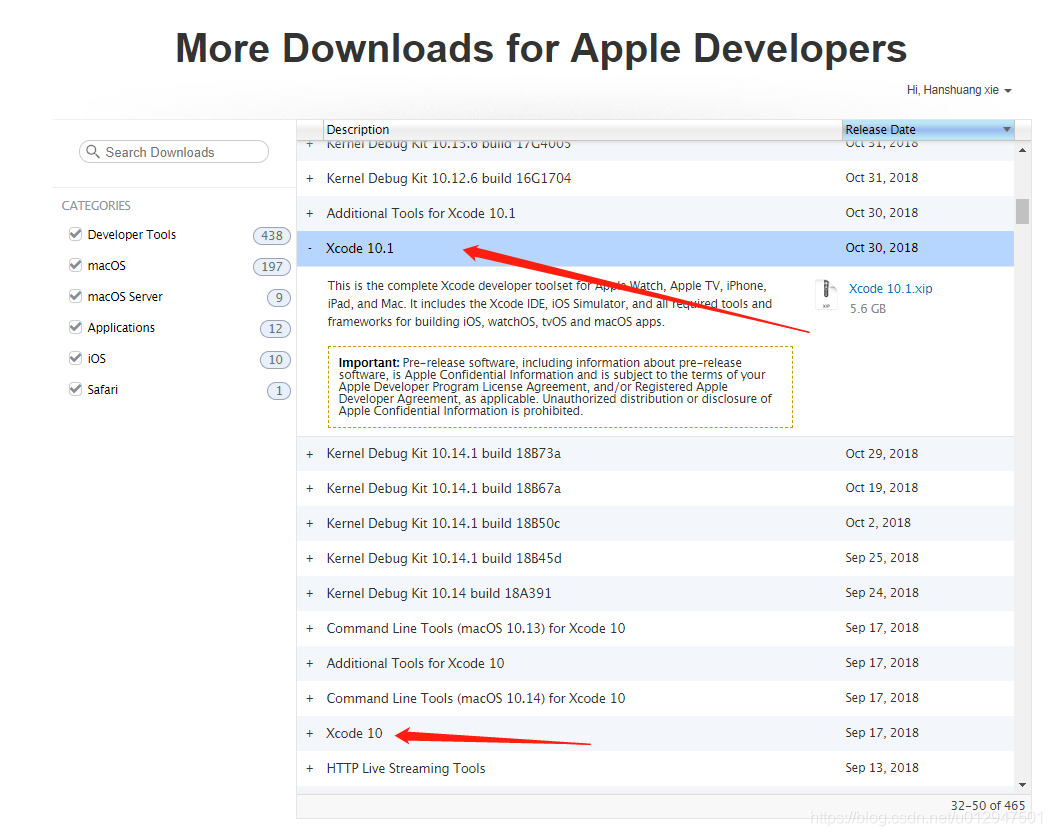Image resolution: width=1052 pixels, height=836 pixels.
Task: Select HTTP Live Streaming Tools title text
Action: pos(406,768)
